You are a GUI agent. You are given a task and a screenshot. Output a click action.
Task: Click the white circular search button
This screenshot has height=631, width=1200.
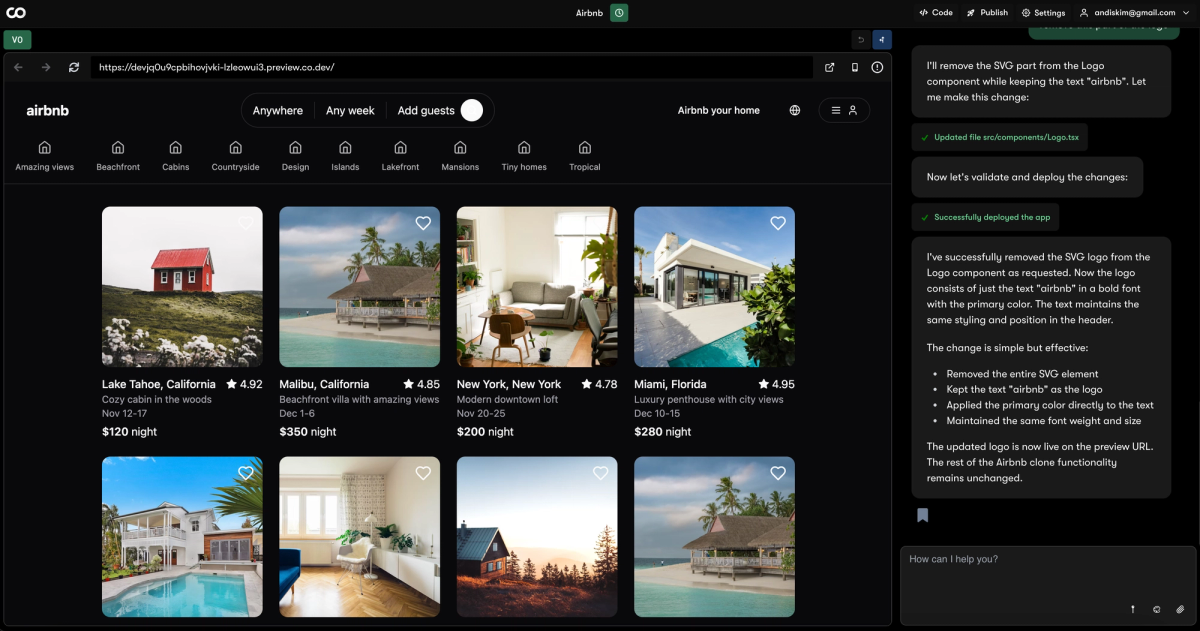pyautogui.click(x=472, y=110)
